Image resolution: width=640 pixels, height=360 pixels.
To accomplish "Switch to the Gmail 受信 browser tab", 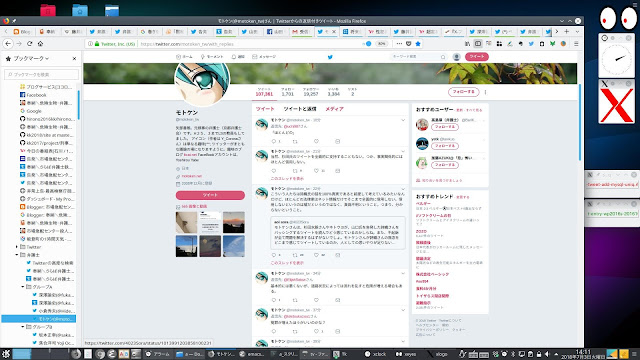I will click(302, 31).
